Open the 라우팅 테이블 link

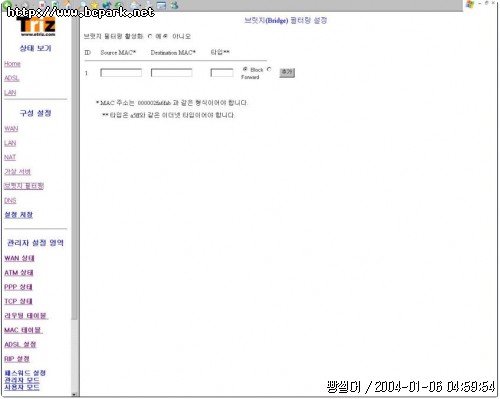[x=26, y=316]
